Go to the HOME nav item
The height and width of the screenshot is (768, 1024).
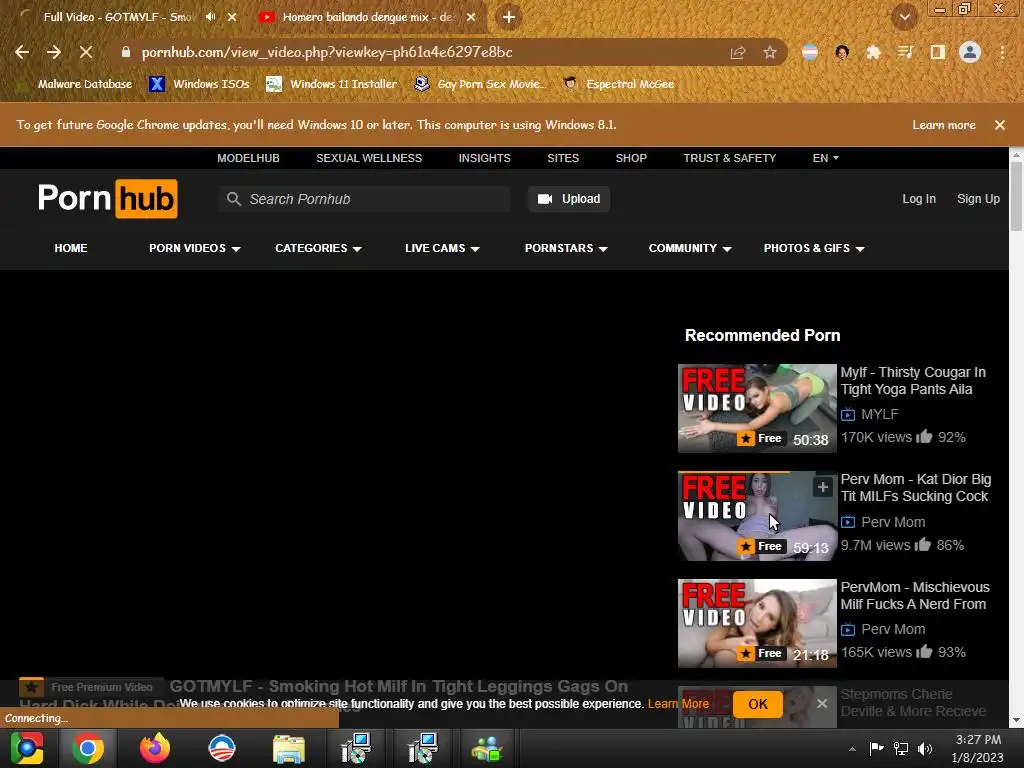pos(71,248)
